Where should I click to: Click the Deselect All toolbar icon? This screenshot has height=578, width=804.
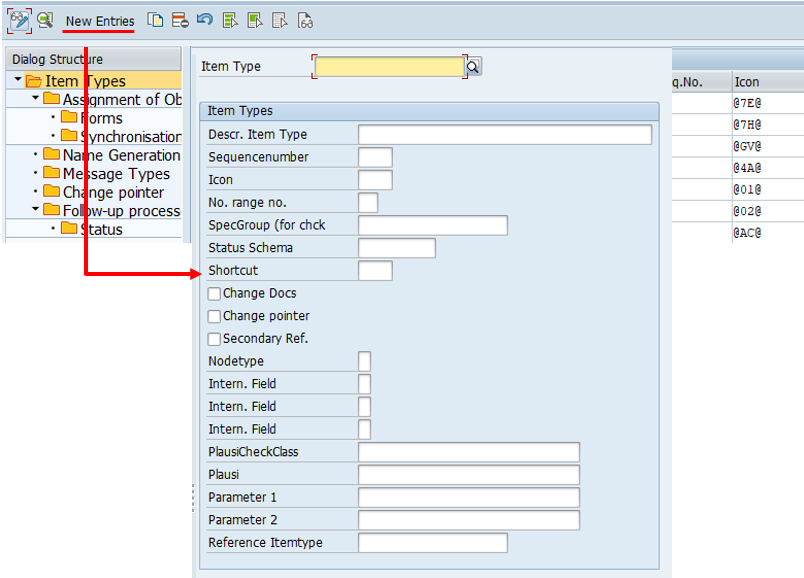[280, 20]
